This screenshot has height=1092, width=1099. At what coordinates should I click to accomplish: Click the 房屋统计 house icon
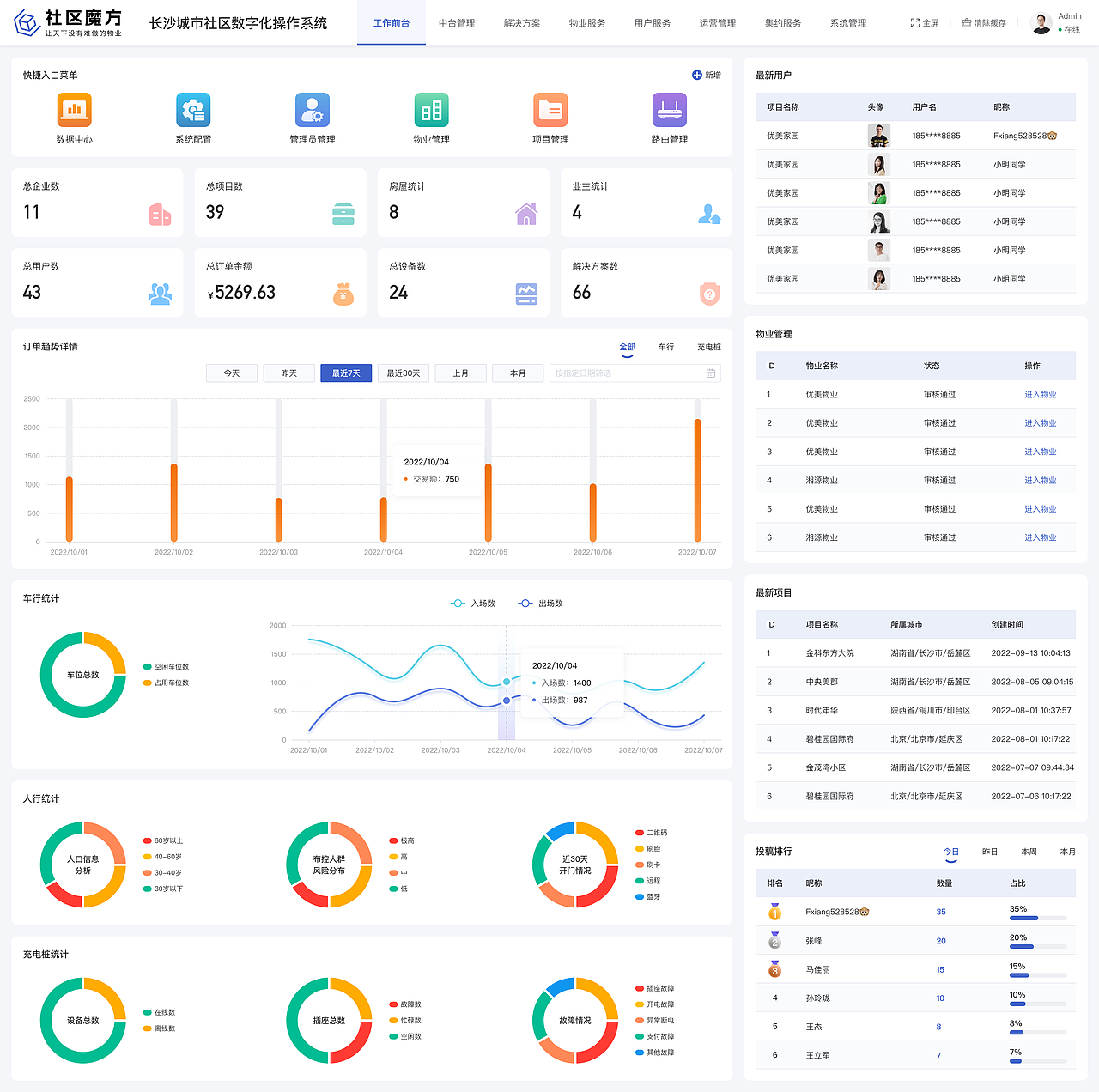click(526, 214)
